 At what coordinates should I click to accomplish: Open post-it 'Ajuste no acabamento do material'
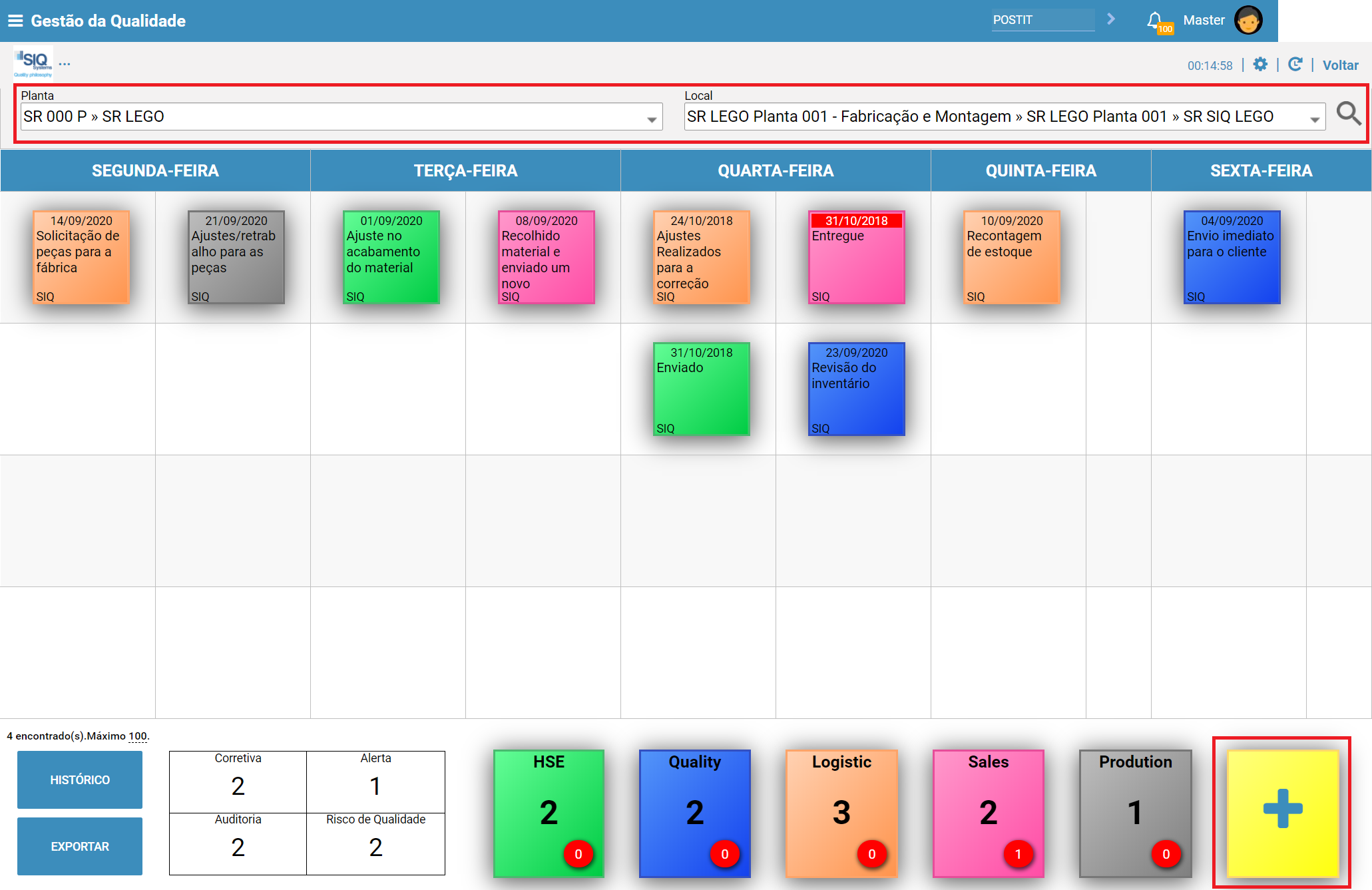pyautogui.click(x=391, y=258)
